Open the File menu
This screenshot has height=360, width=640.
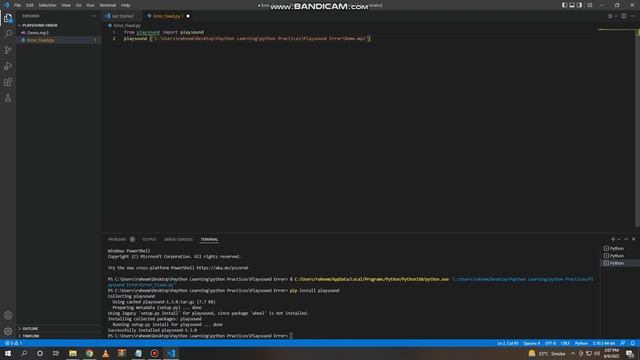click(x=17, y=5)
